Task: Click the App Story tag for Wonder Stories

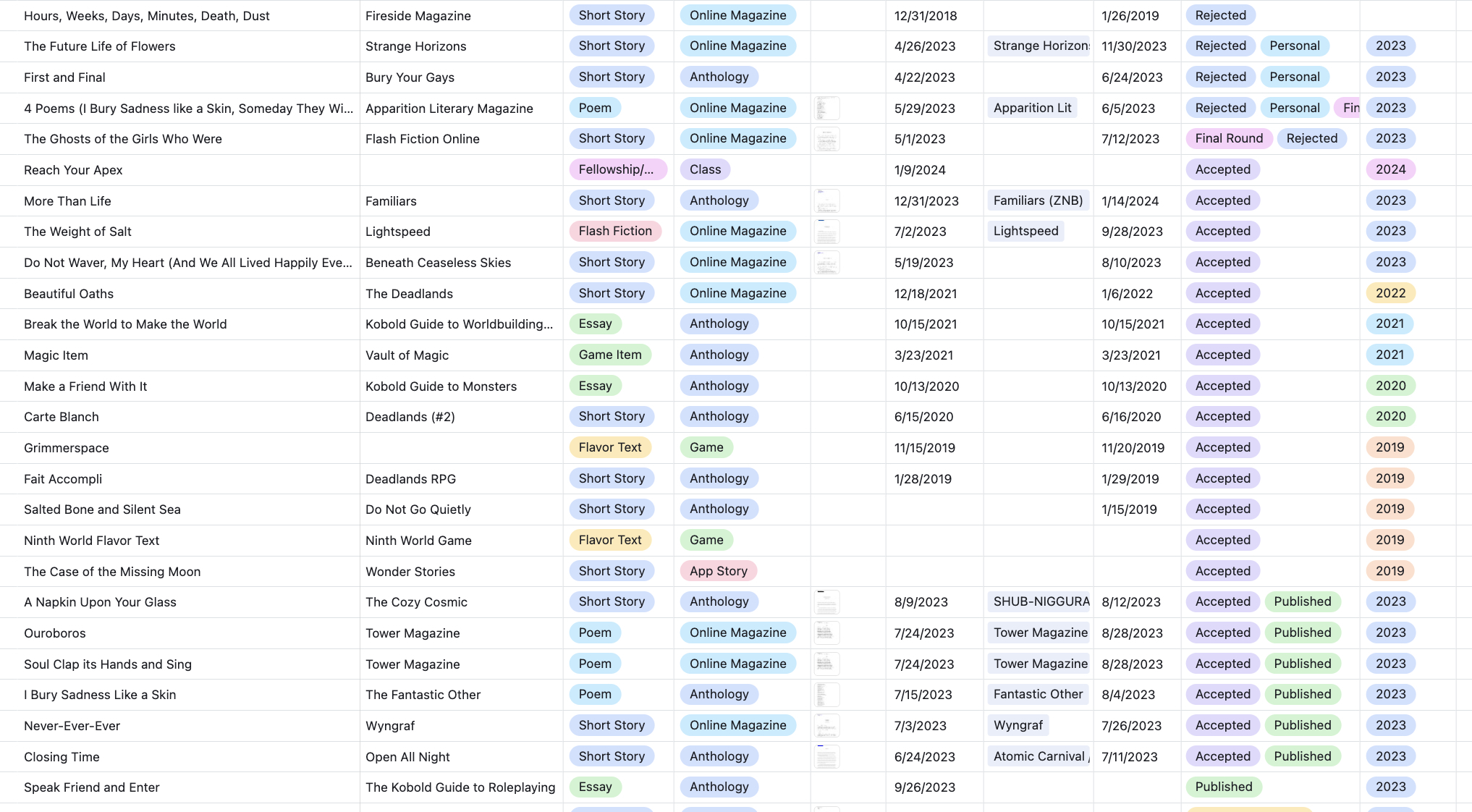Action: point(718,572)
